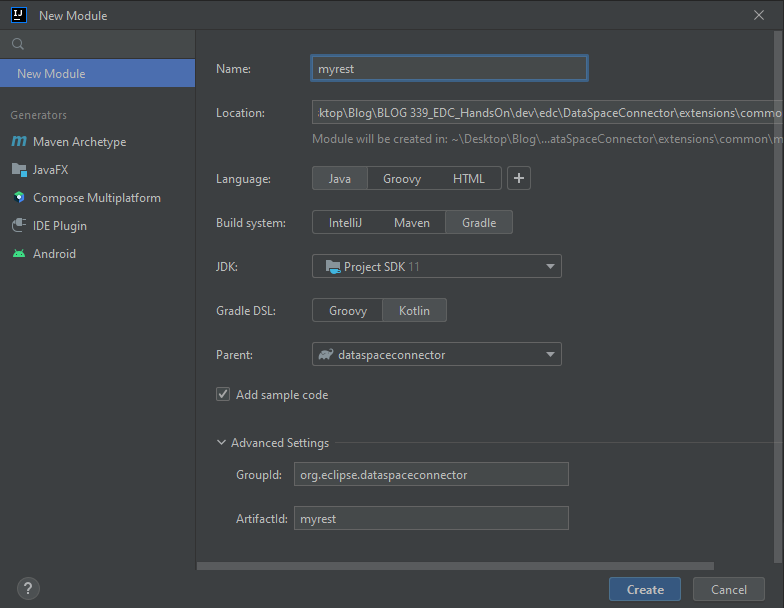Open the JDK dropdown arrow
The image size is (784, 608).
coord(550,266)
